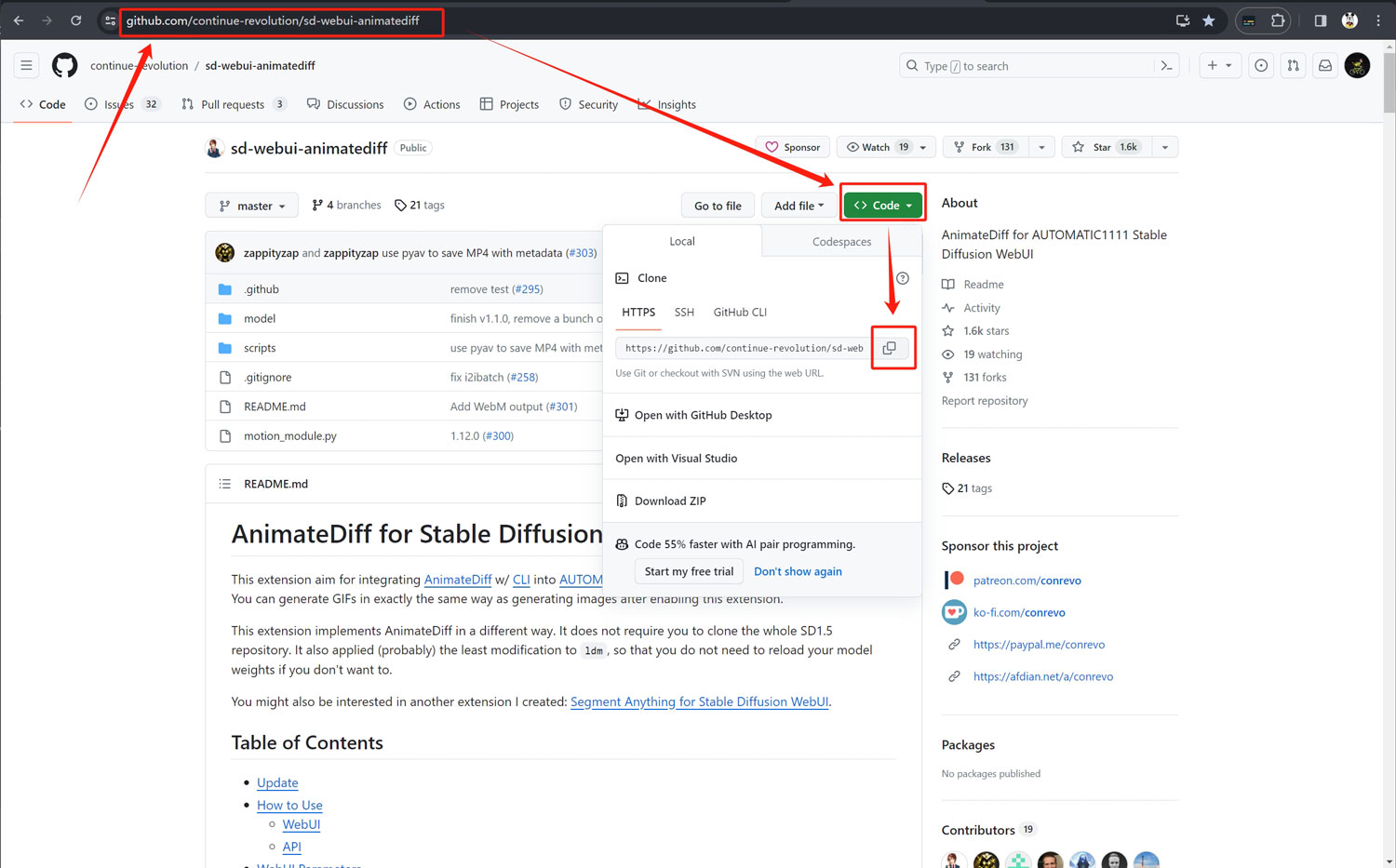This screenshot has height=868, width=1396.
Task: Open the model folder
Action: [x=260, y=318]
